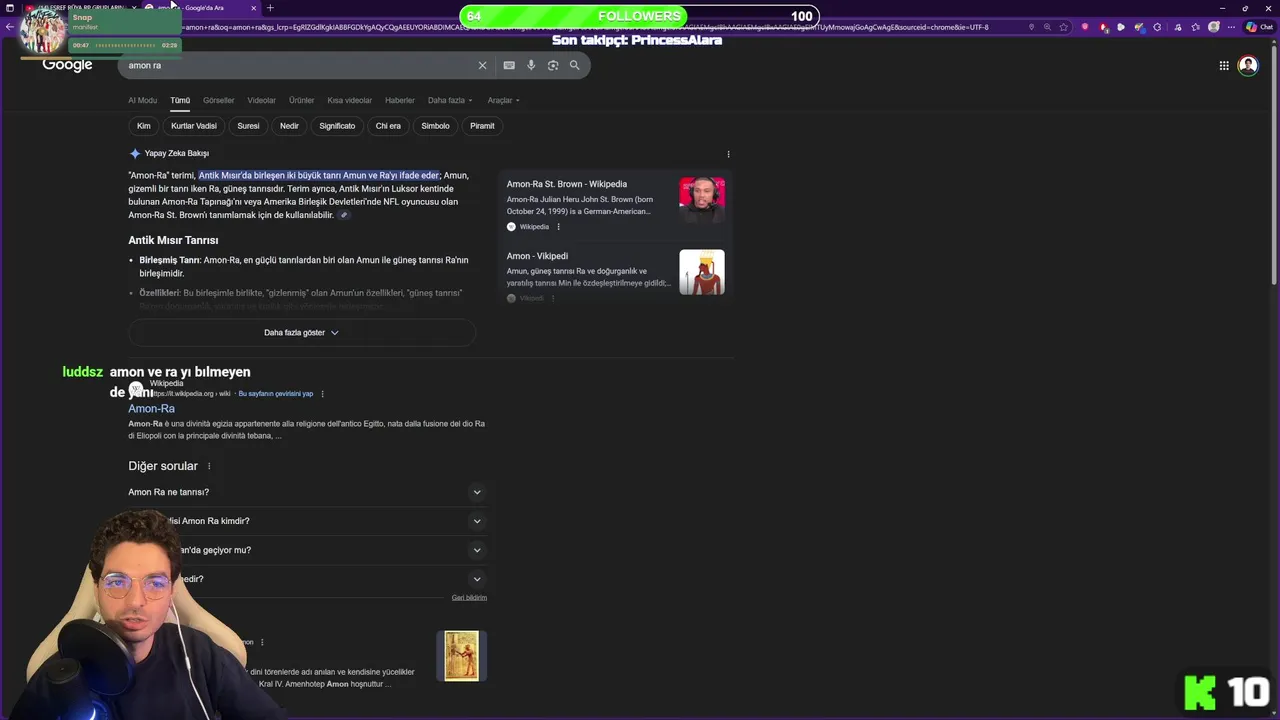Open the options dots beside Diğer sorular
Viewport: 1280px width, 720px height.
tap(209, 466)
